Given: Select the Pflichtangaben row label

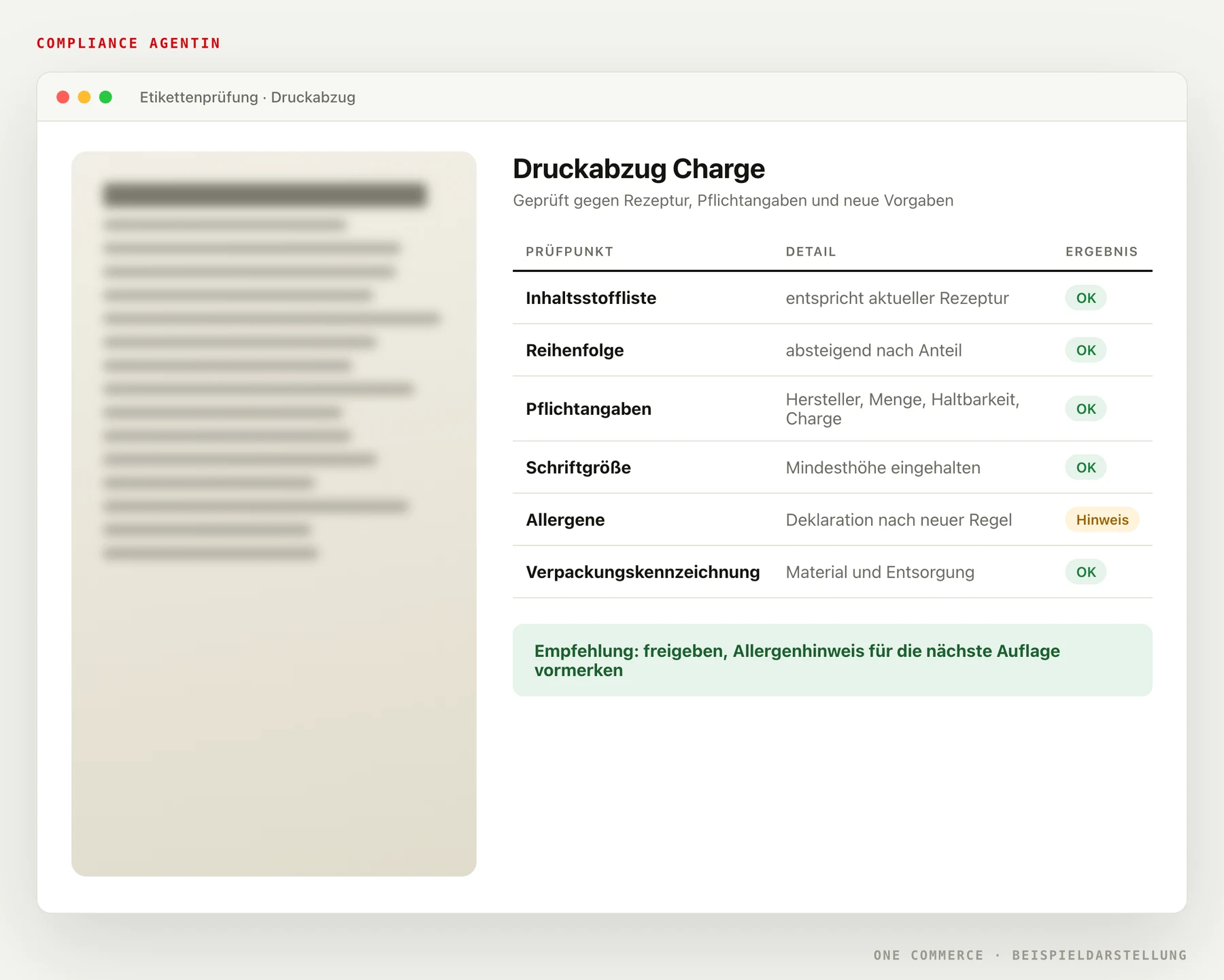Looking at the screenshot, I should (x=588, y=409).
